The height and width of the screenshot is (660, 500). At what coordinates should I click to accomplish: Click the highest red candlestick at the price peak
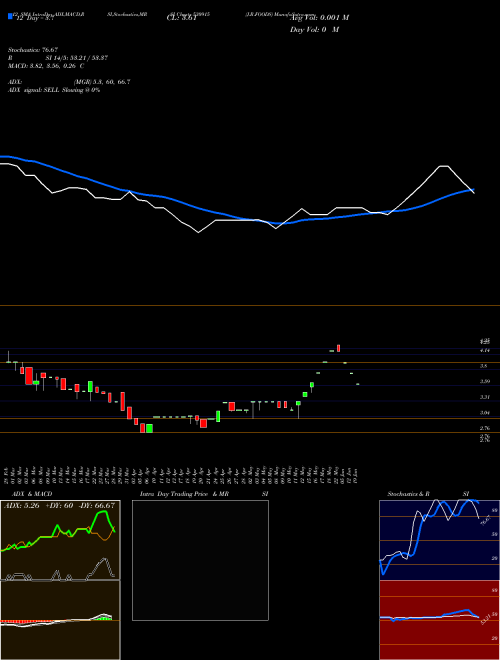pyautogui.click(x=338, y=348)
